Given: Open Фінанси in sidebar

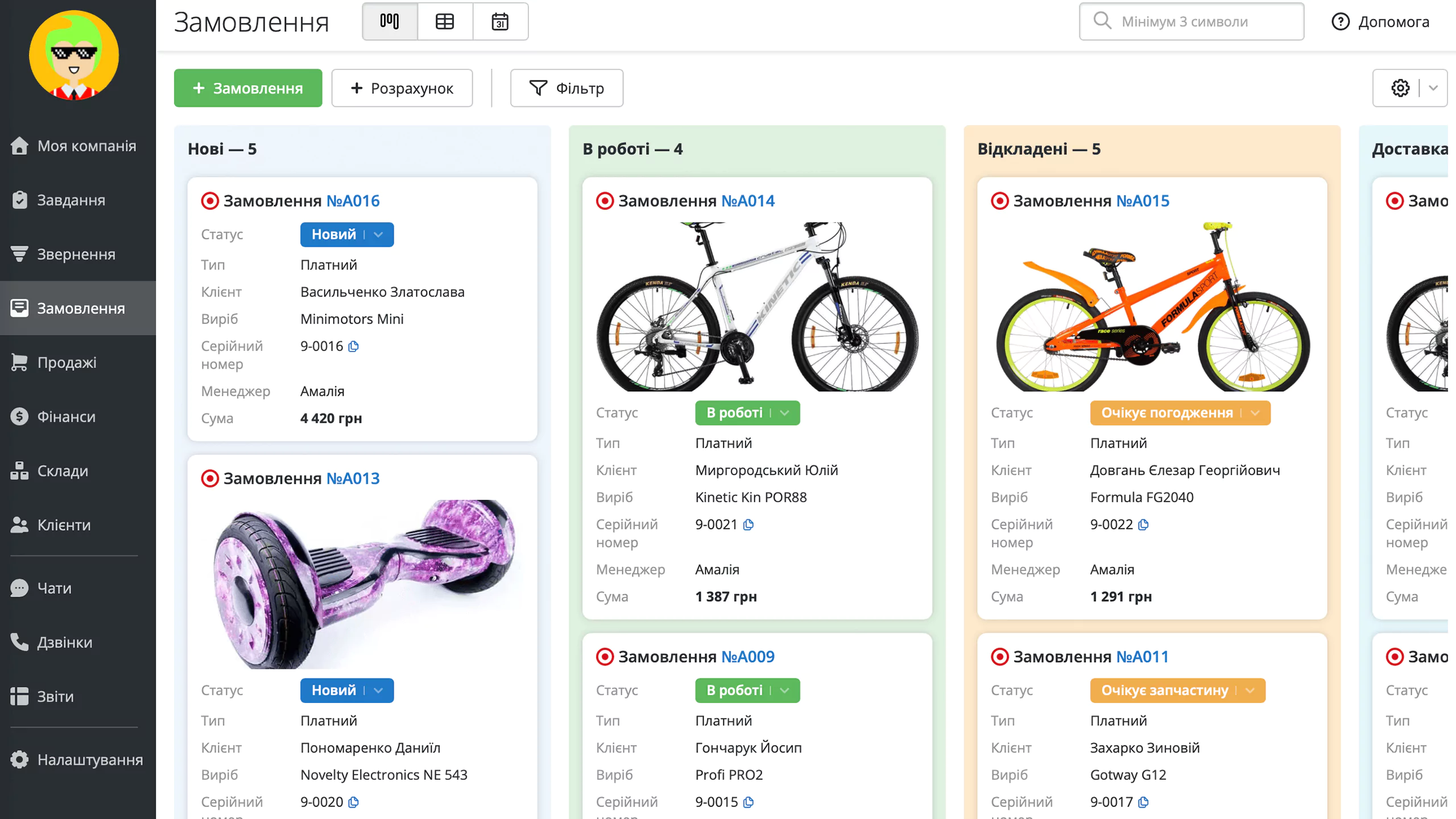Looking at the screenshot, I should point(78,416).
